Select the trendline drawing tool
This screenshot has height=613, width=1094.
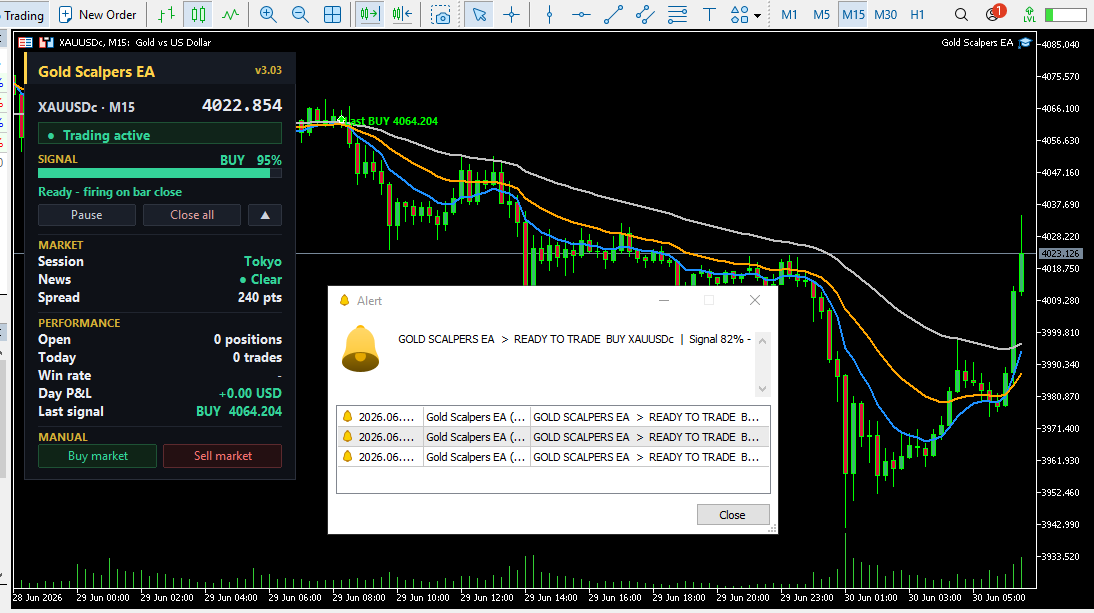(x=613, y=15)
